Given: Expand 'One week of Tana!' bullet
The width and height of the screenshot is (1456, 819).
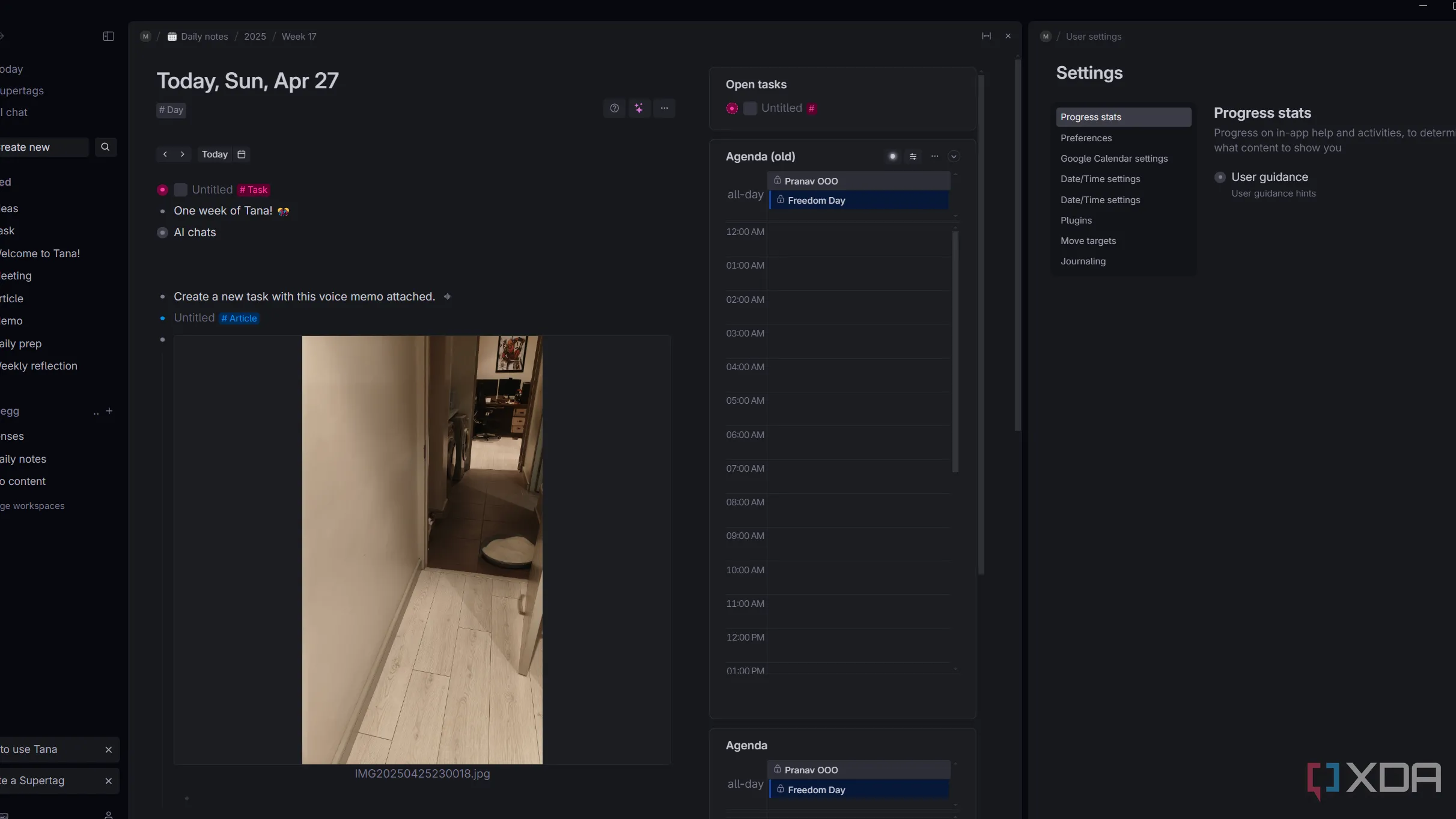Looking at the screenshot, I should coord(162,211).
